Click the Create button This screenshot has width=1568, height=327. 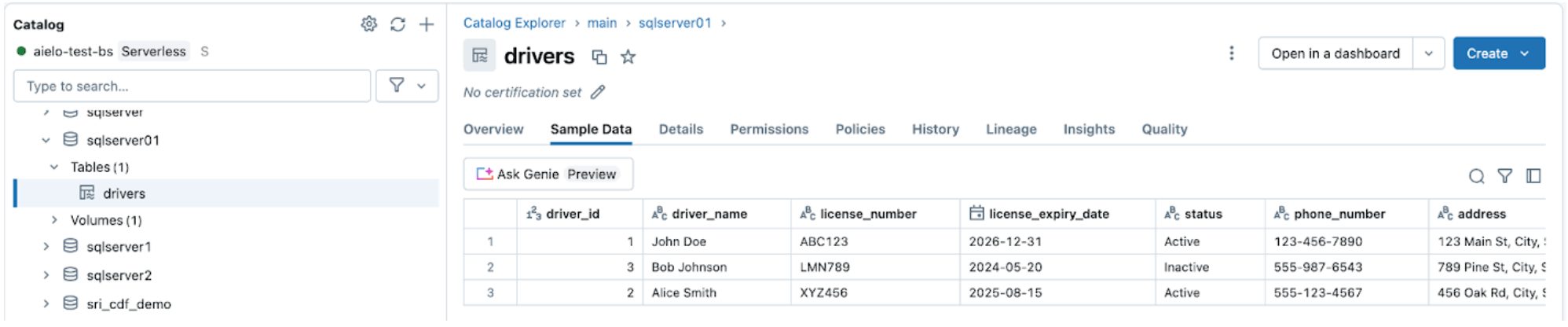1497,53
